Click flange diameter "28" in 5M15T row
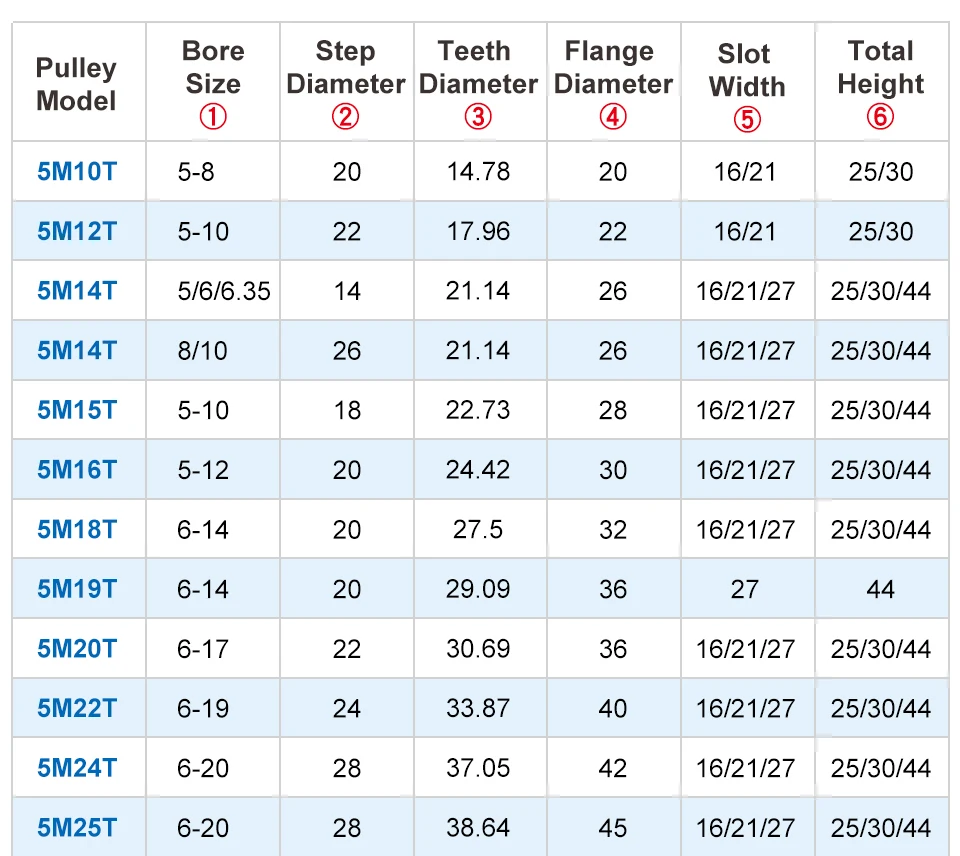Image resolution: width=960 pixels, height=856 pixels. coord(613,411)
